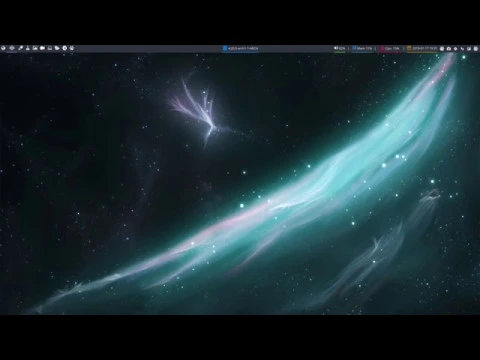Image resolution: width=480 pixels, height=360 pixels.
Task: Click the volume percentage indicator
Action: click(x=339, y=49)
